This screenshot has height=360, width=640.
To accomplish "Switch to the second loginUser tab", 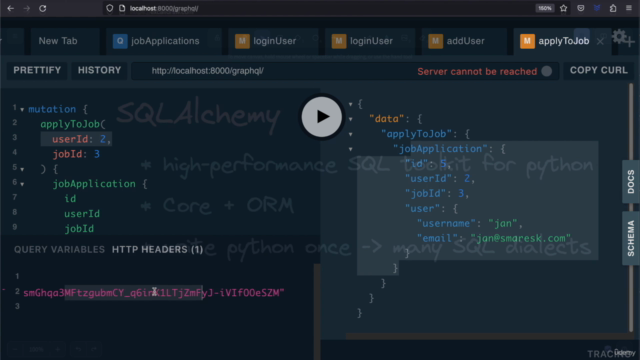I will 370,41.
